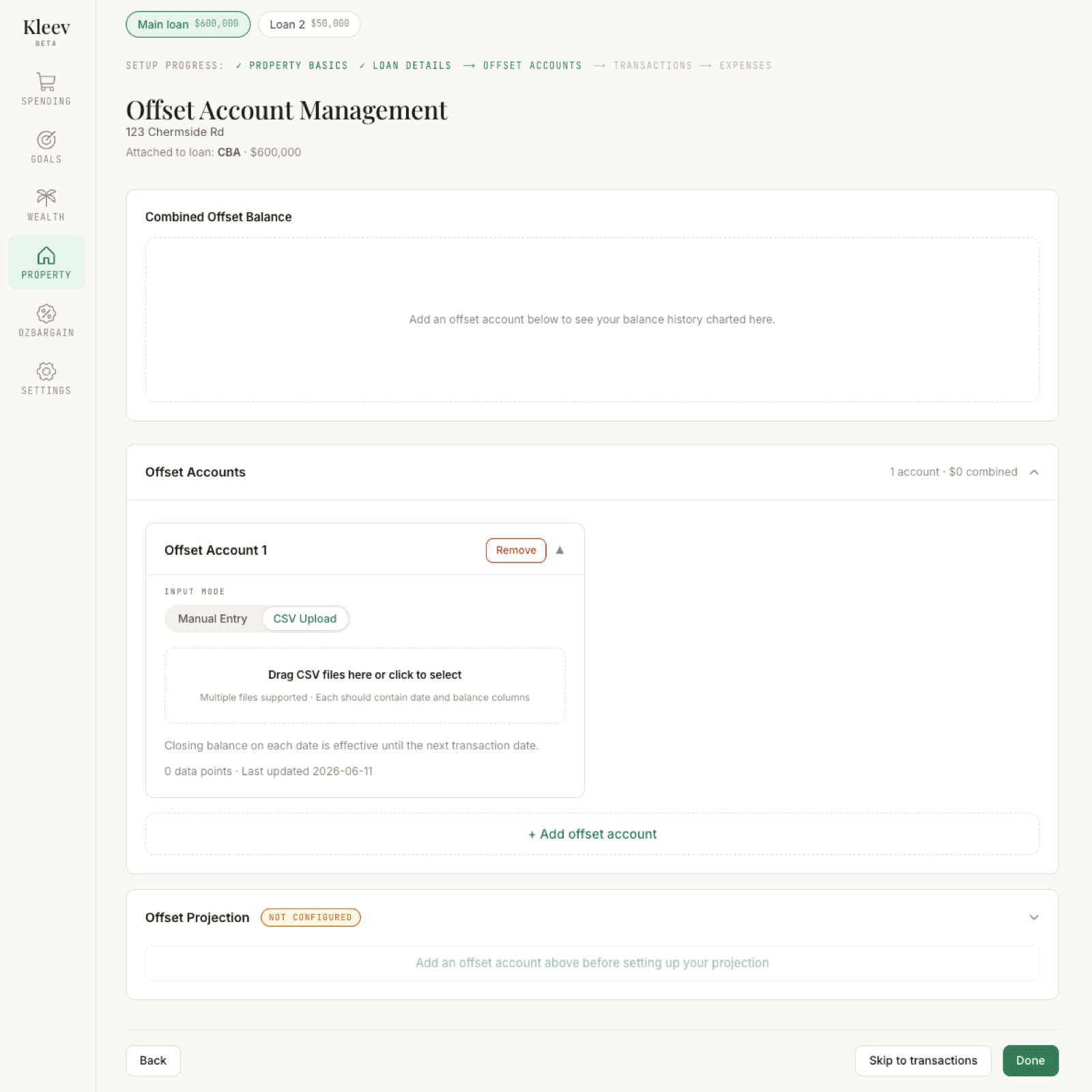Click '1 account · $0 combined' summary
Image resolution: width=1092 pixels, height=1092 pixels.
(x=953, y=472)
